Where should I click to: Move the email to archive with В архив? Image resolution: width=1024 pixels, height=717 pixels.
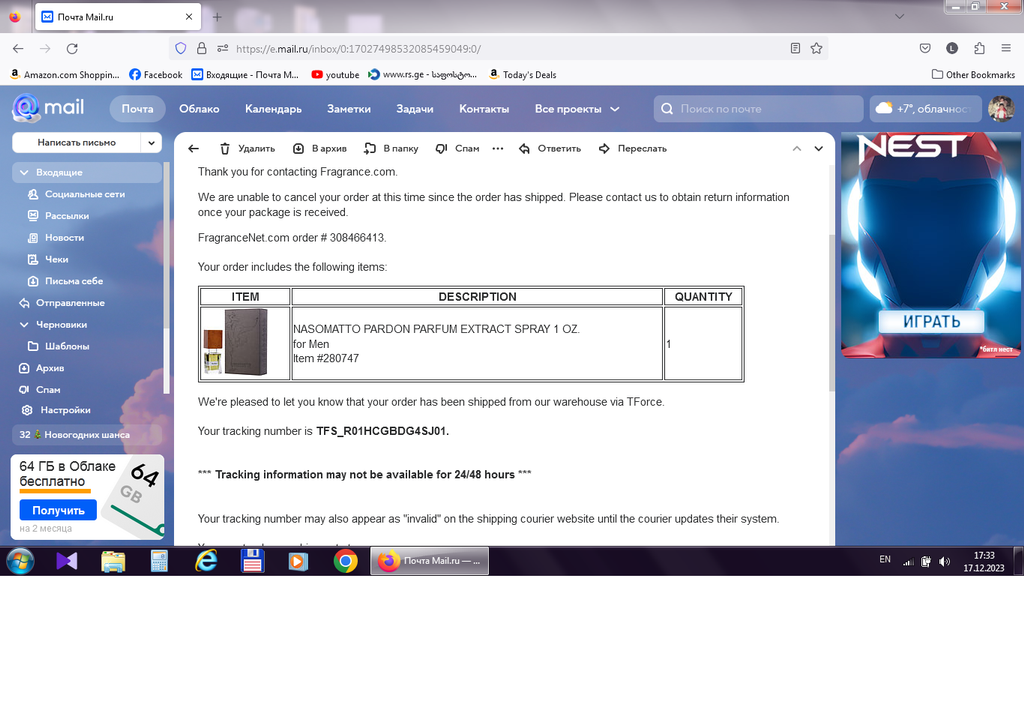tap(320, 149)
